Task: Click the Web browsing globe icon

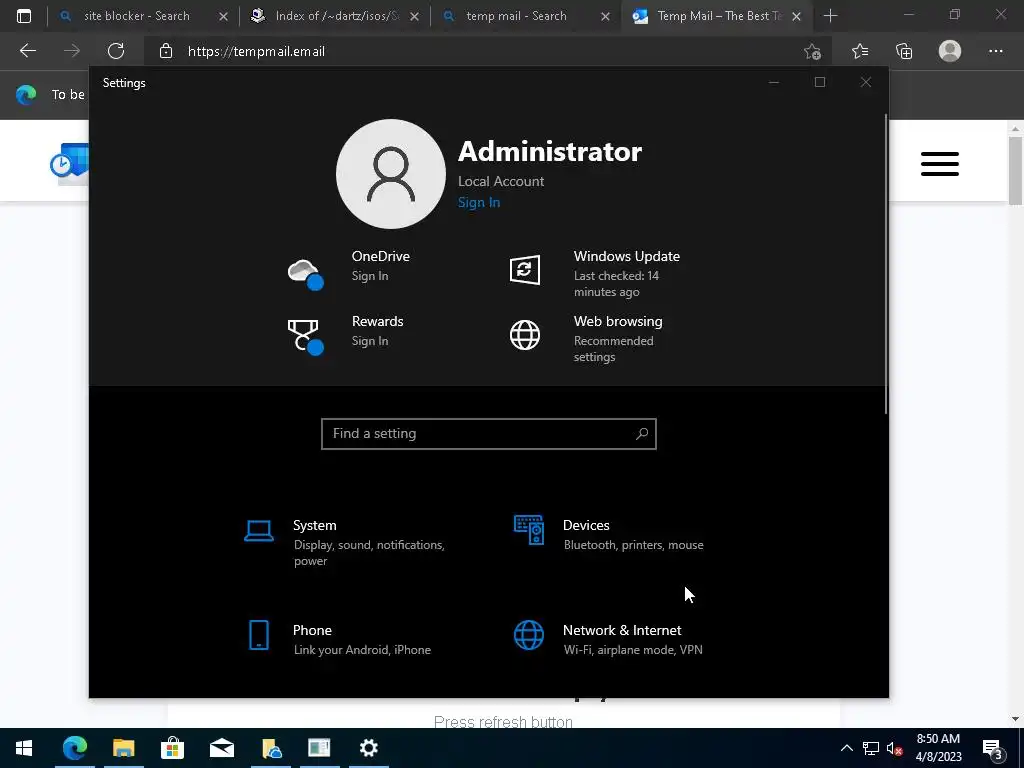Action: pos(525,335)
